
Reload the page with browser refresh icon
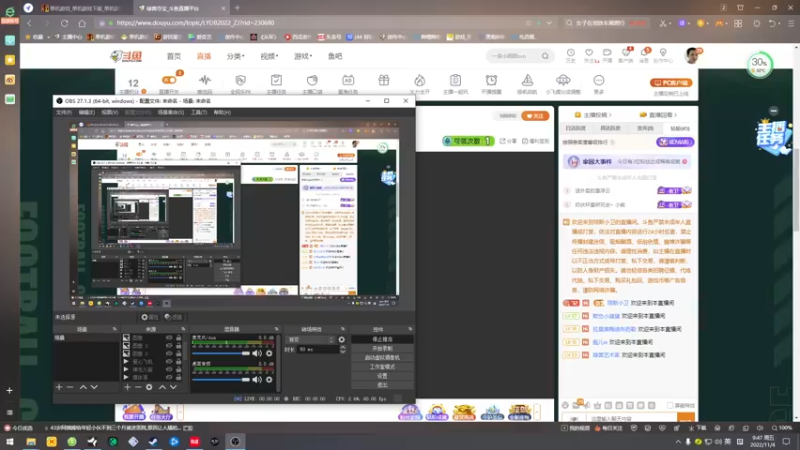click(x=64, y=23)
